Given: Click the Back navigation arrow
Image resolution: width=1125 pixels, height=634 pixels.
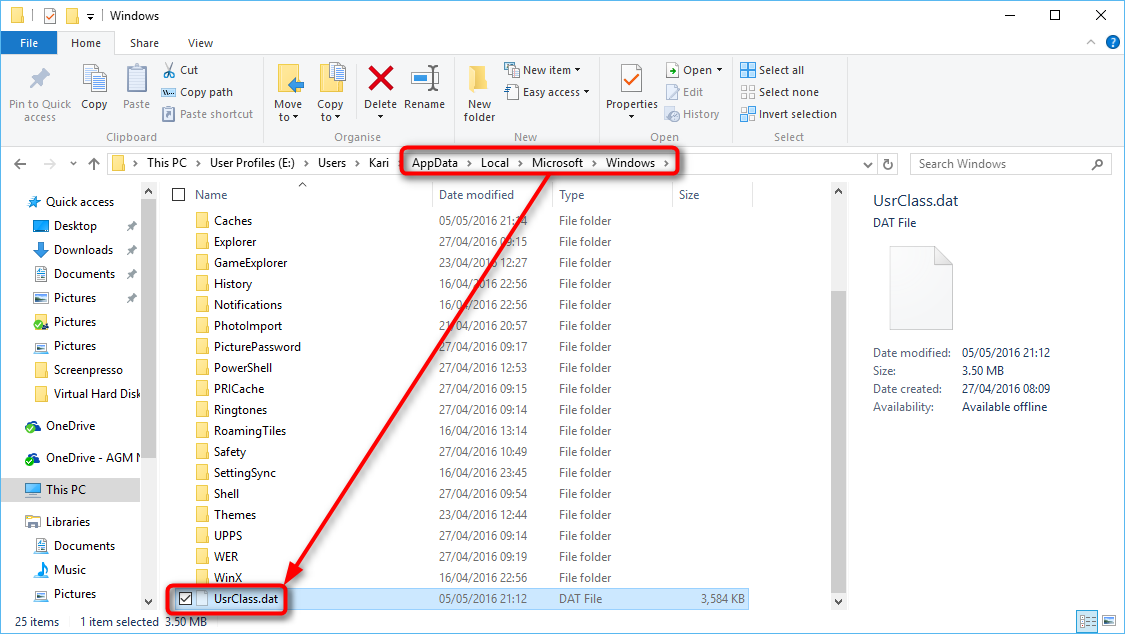Looking at the screenshot, I should (20, 164).
